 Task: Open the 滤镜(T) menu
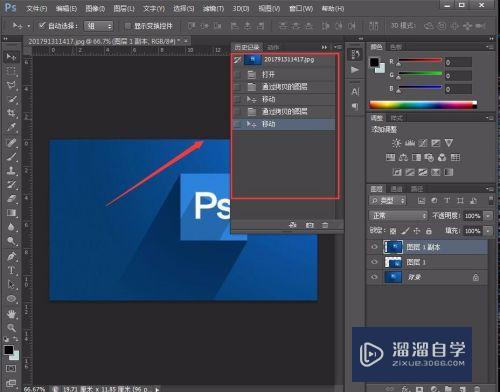pyautogui.click(x=213, y=8)
